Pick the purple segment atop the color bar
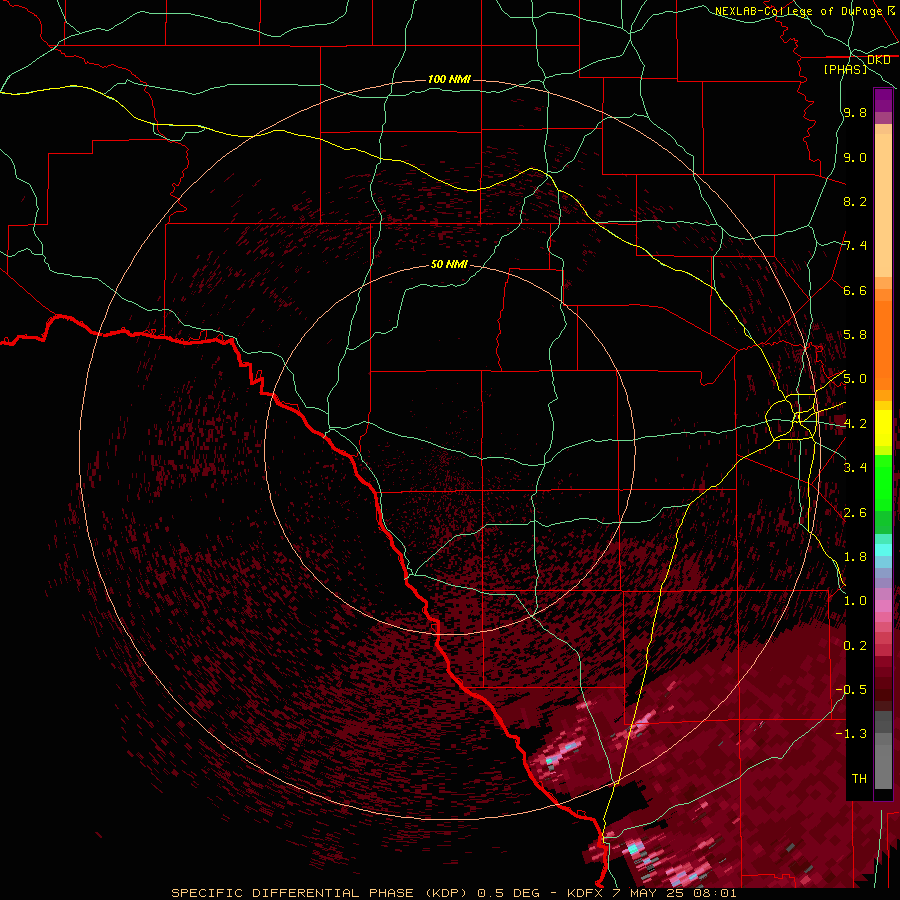The height and width of the screenshot is (900, 900). [883, 100]
